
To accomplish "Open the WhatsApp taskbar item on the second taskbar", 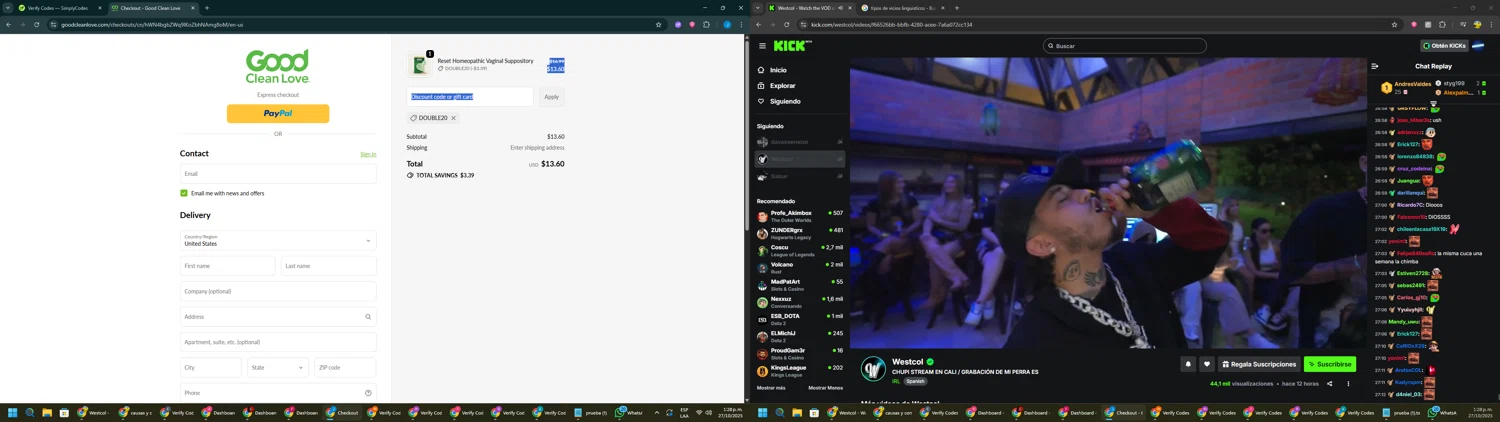I will point(1443,412).
